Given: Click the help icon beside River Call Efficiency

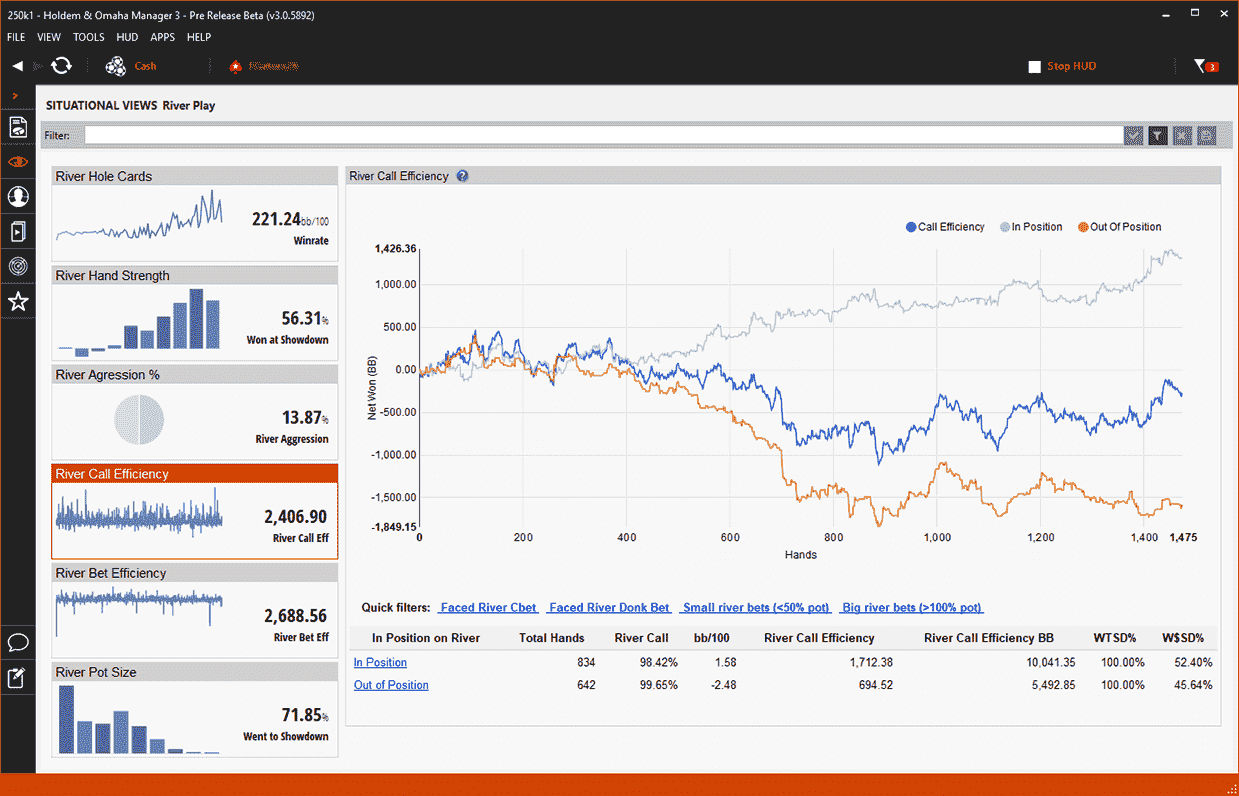Looking at the screenshot, I should coord(462,176).
